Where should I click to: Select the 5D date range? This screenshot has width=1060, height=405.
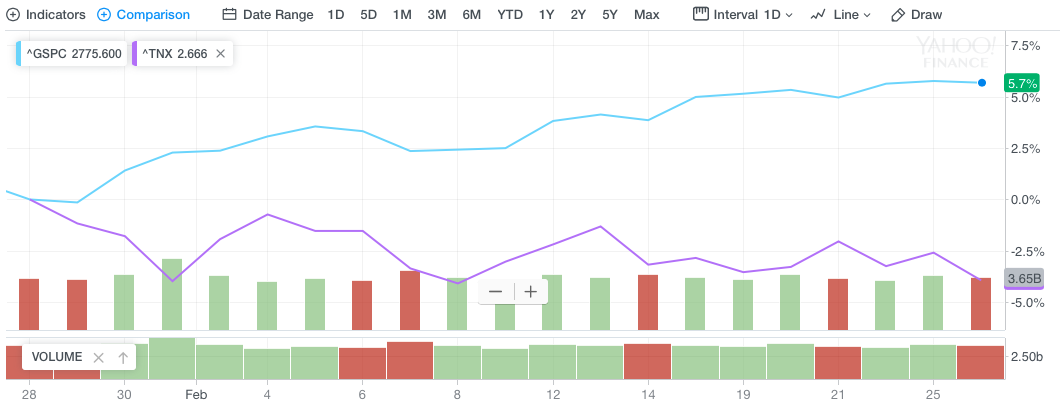pos(368,15)
